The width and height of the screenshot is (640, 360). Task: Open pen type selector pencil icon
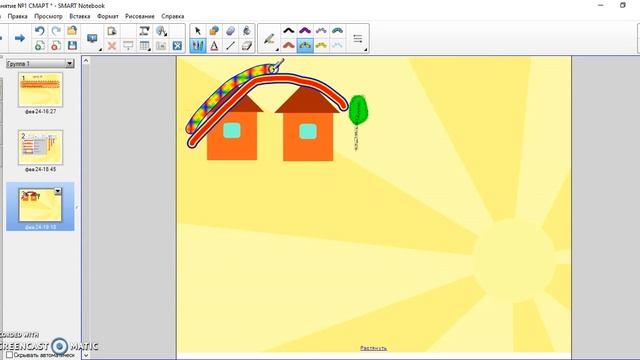pos(269,39)
